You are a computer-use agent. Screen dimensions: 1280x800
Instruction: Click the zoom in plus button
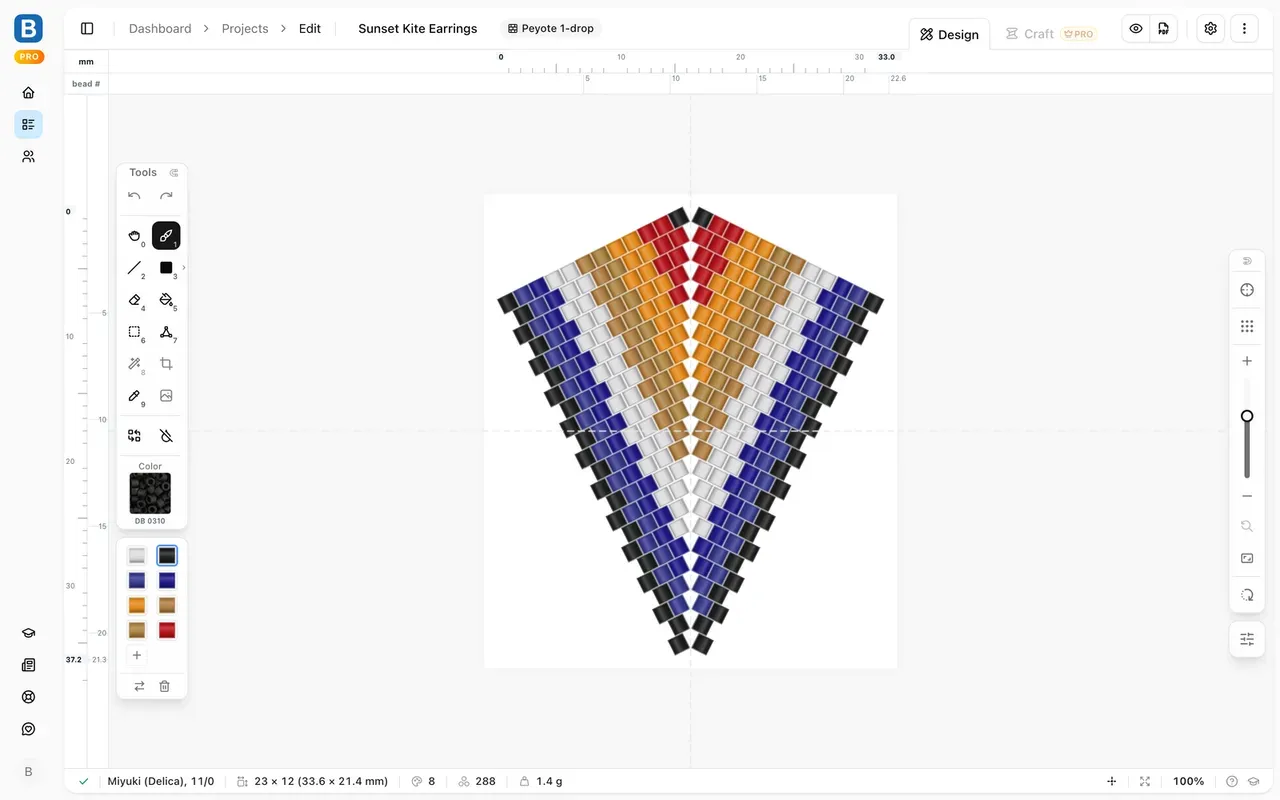click(x=1247, y=361)
